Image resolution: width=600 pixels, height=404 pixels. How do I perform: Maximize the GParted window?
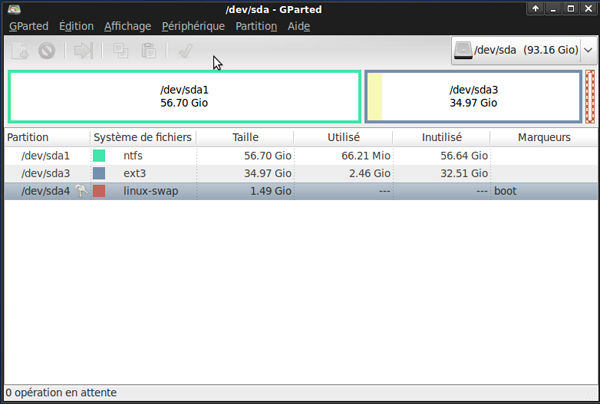(x=571, y=8)
